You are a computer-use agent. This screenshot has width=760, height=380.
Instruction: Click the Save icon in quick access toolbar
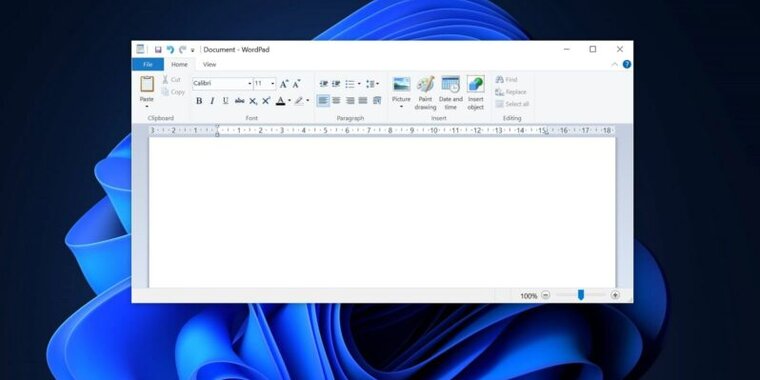tap(158, 49)
